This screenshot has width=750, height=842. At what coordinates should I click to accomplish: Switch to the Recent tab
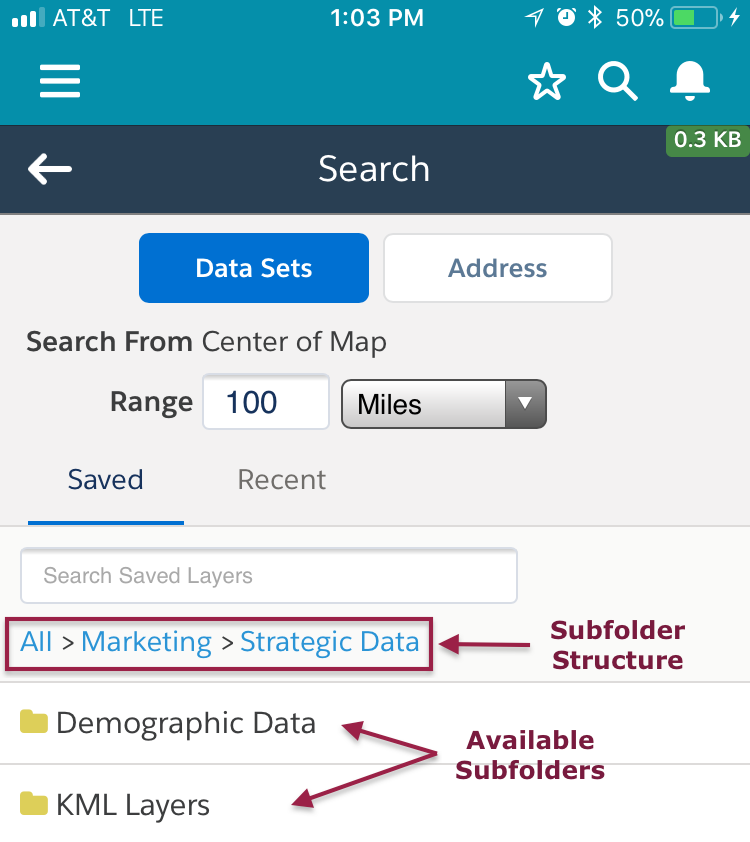coord(281,480)
